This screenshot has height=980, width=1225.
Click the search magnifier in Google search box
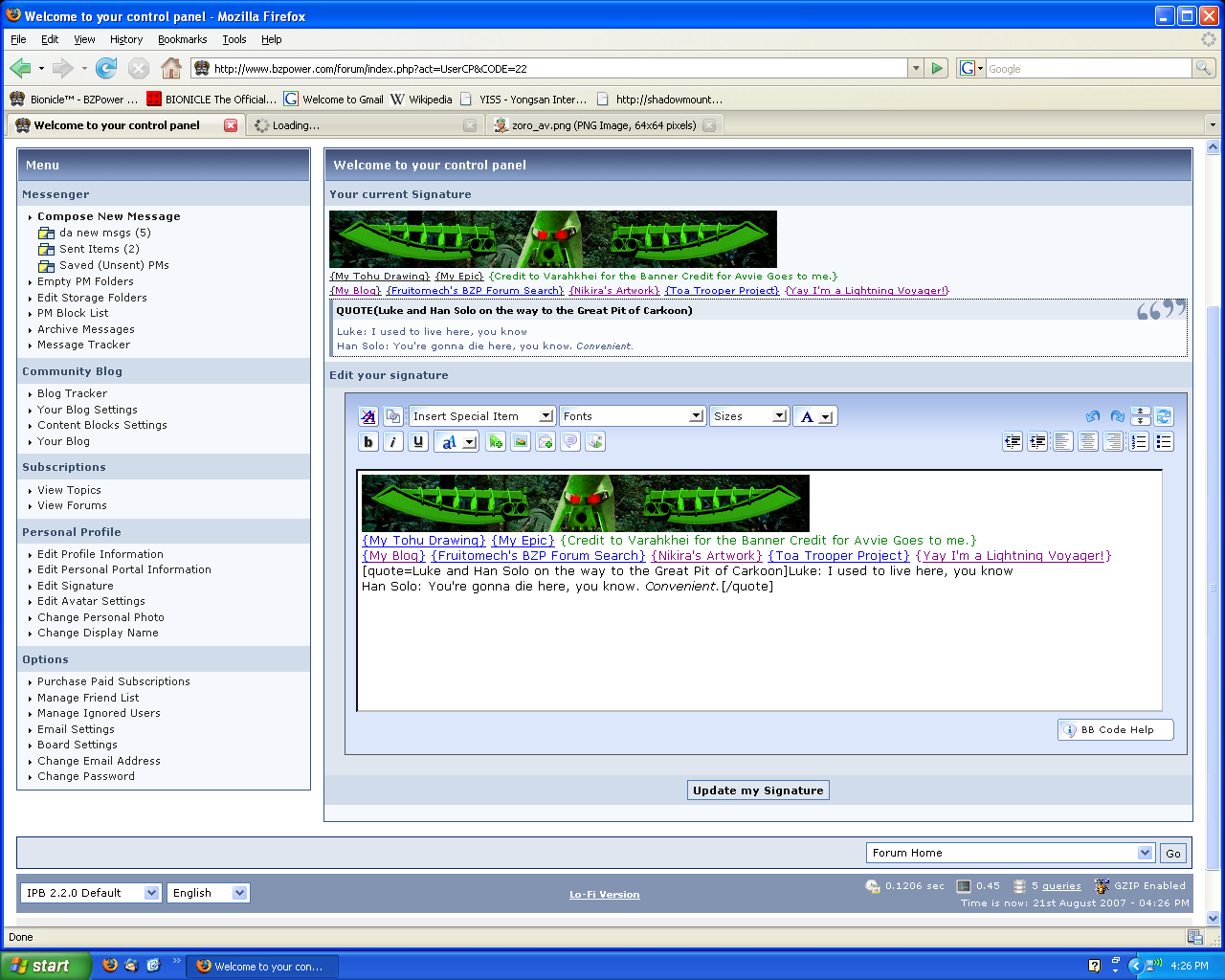click(1204, 68)
